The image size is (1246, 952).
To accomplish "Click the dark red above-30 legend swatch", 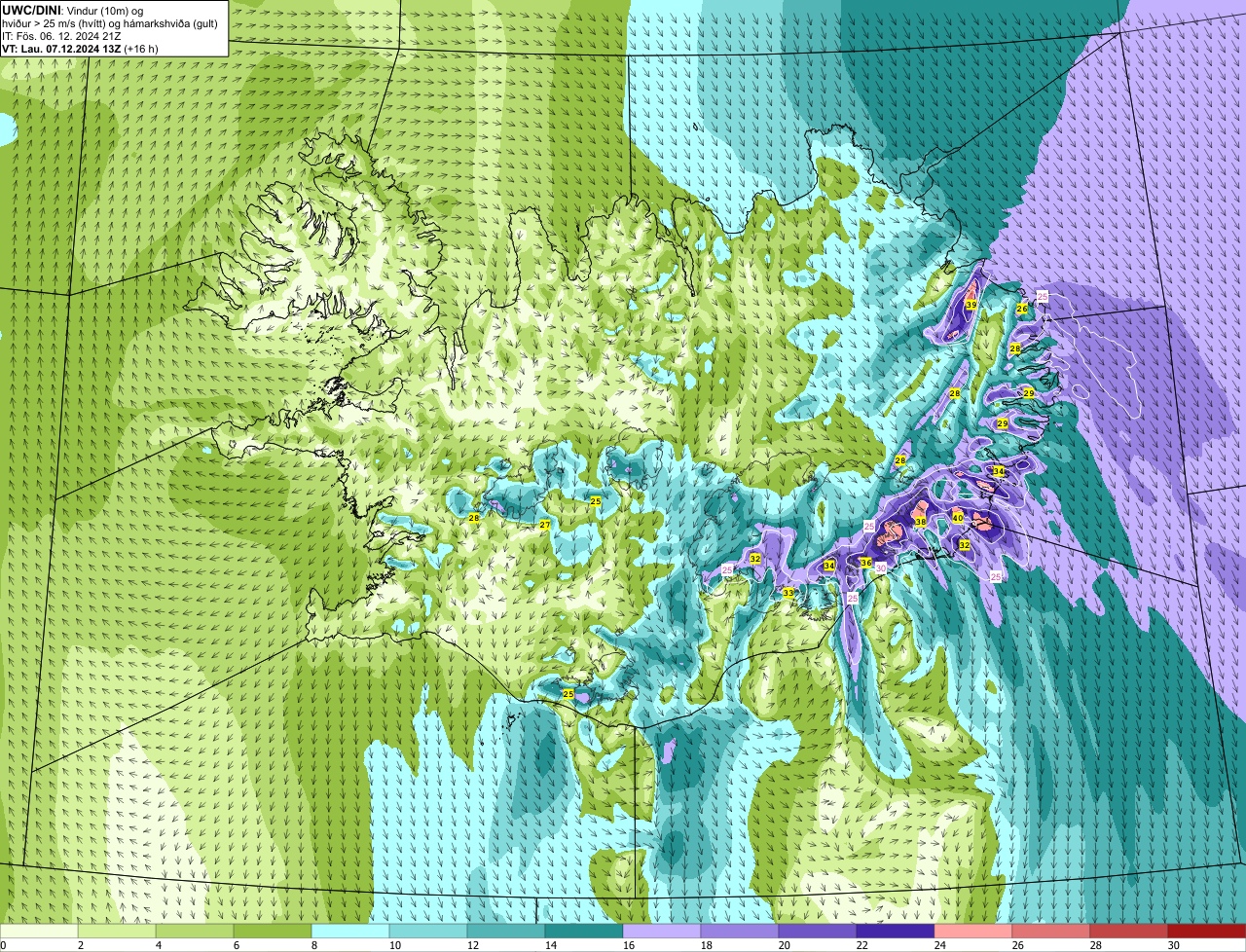I will pos(1207,932).
